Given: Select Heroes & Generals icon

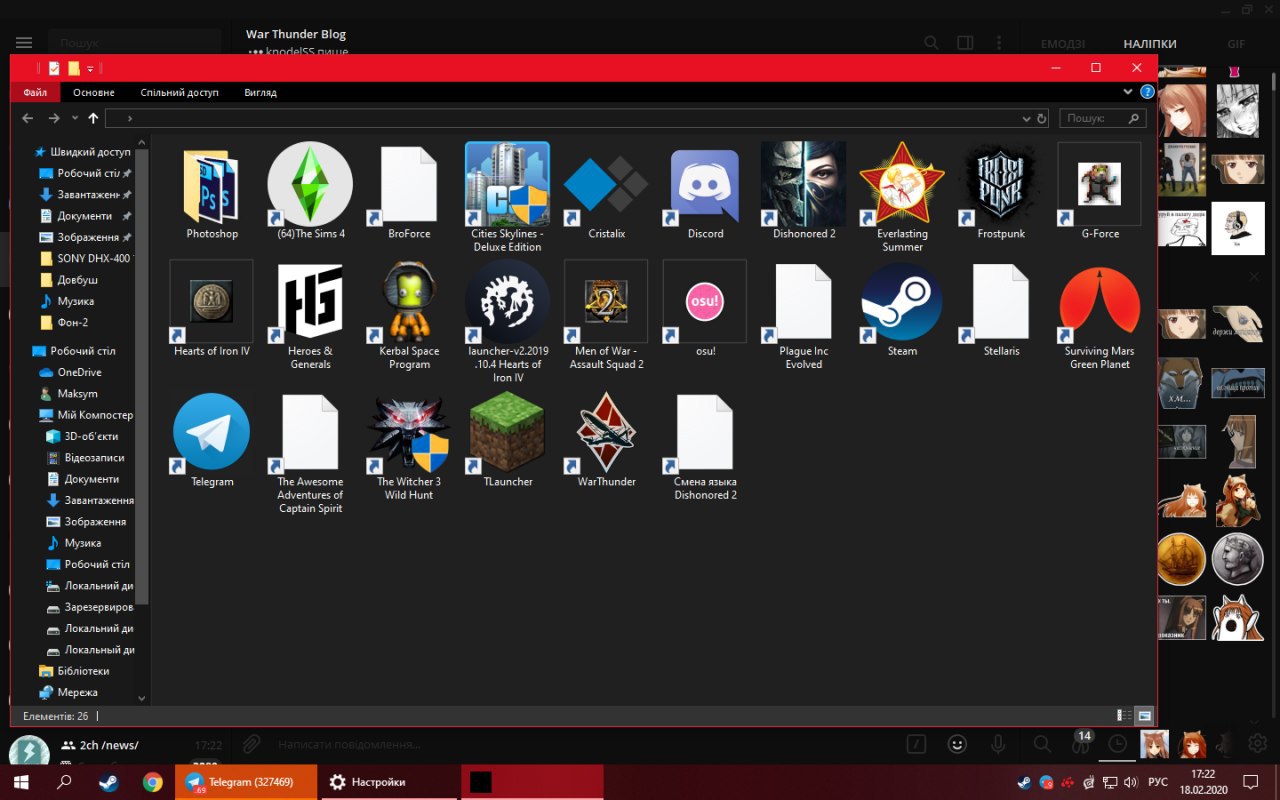Looking at the screenshot, I should point(310,315).
